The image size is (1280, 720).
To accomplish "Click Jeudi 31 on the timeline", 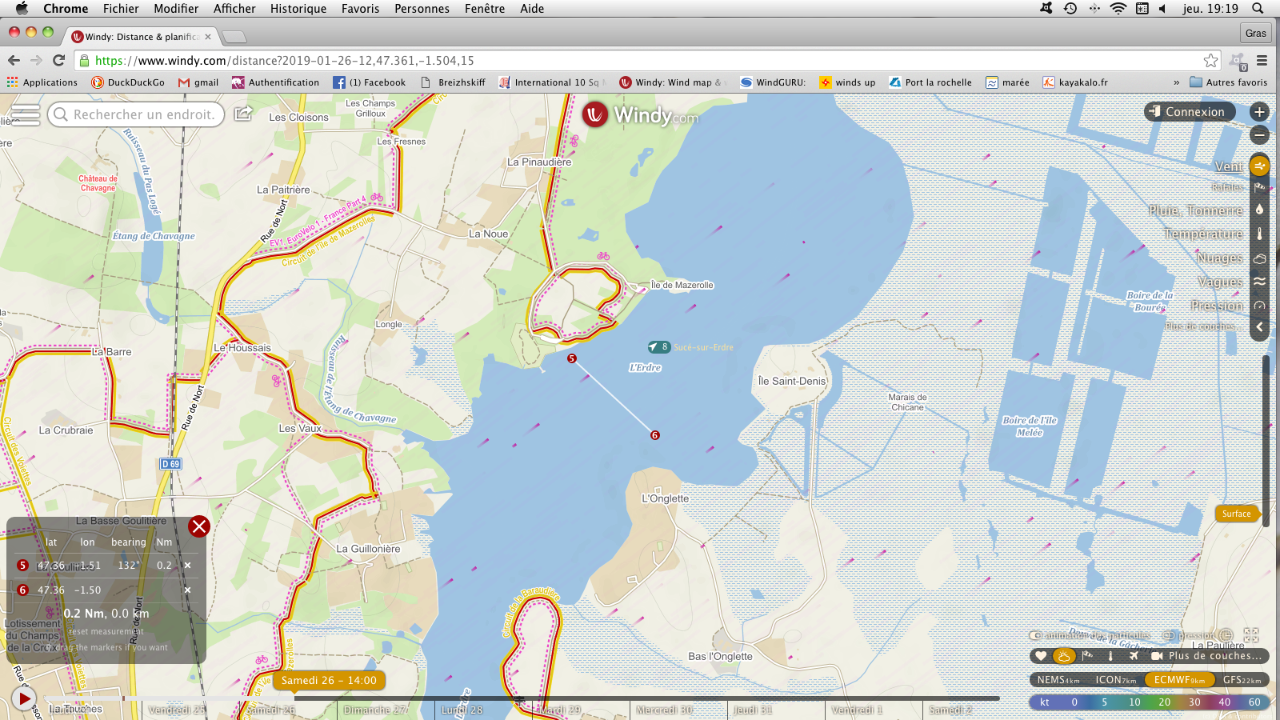I will pos(752,709).
